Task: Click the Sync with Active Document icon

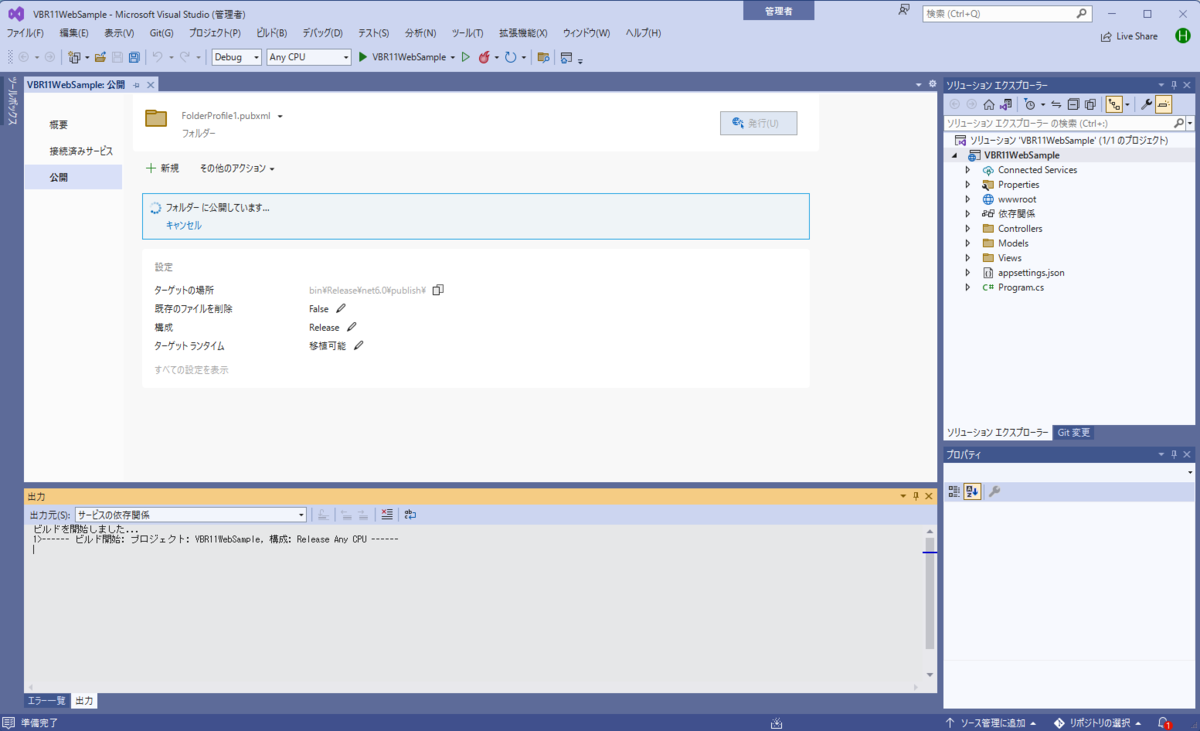Action: 1057,104
